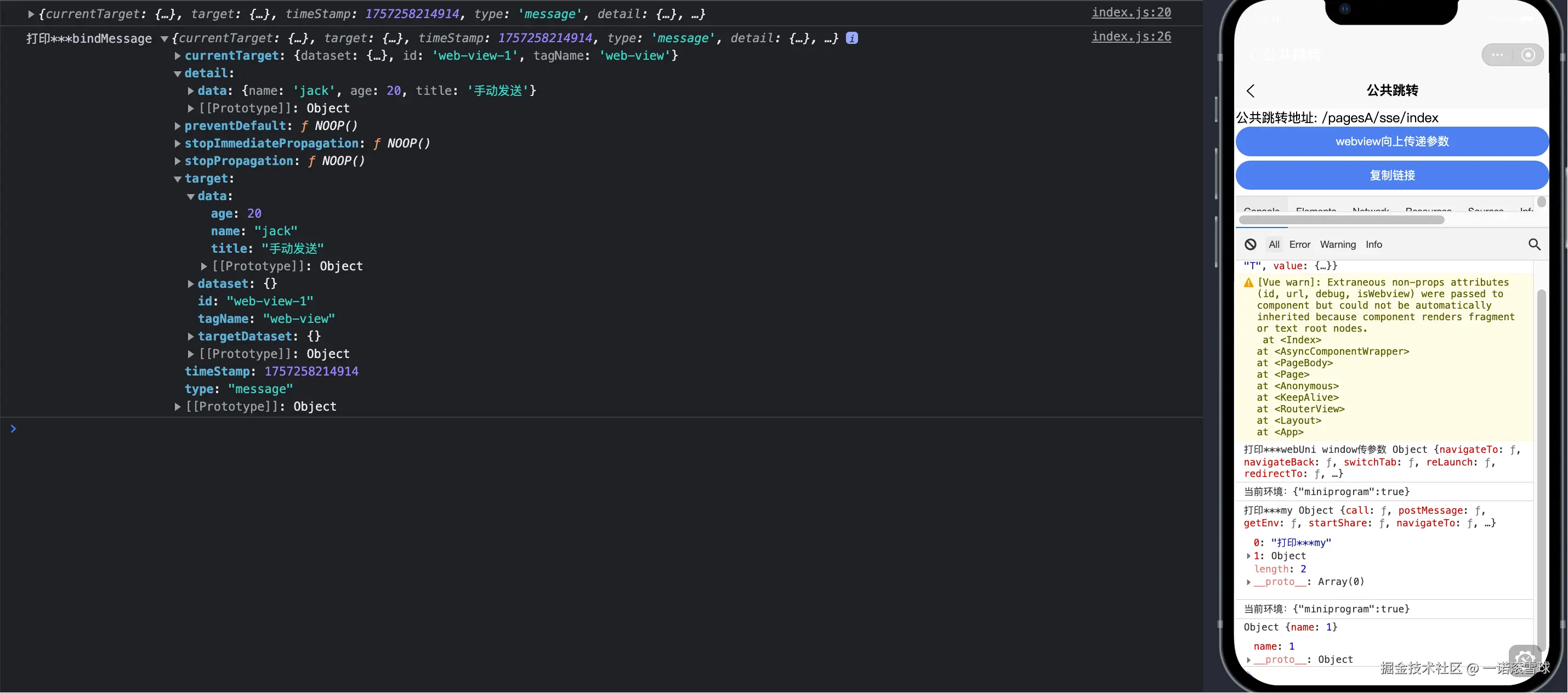
Task: Tap webview向上传递参数 button
Action: pos(1391,141)
